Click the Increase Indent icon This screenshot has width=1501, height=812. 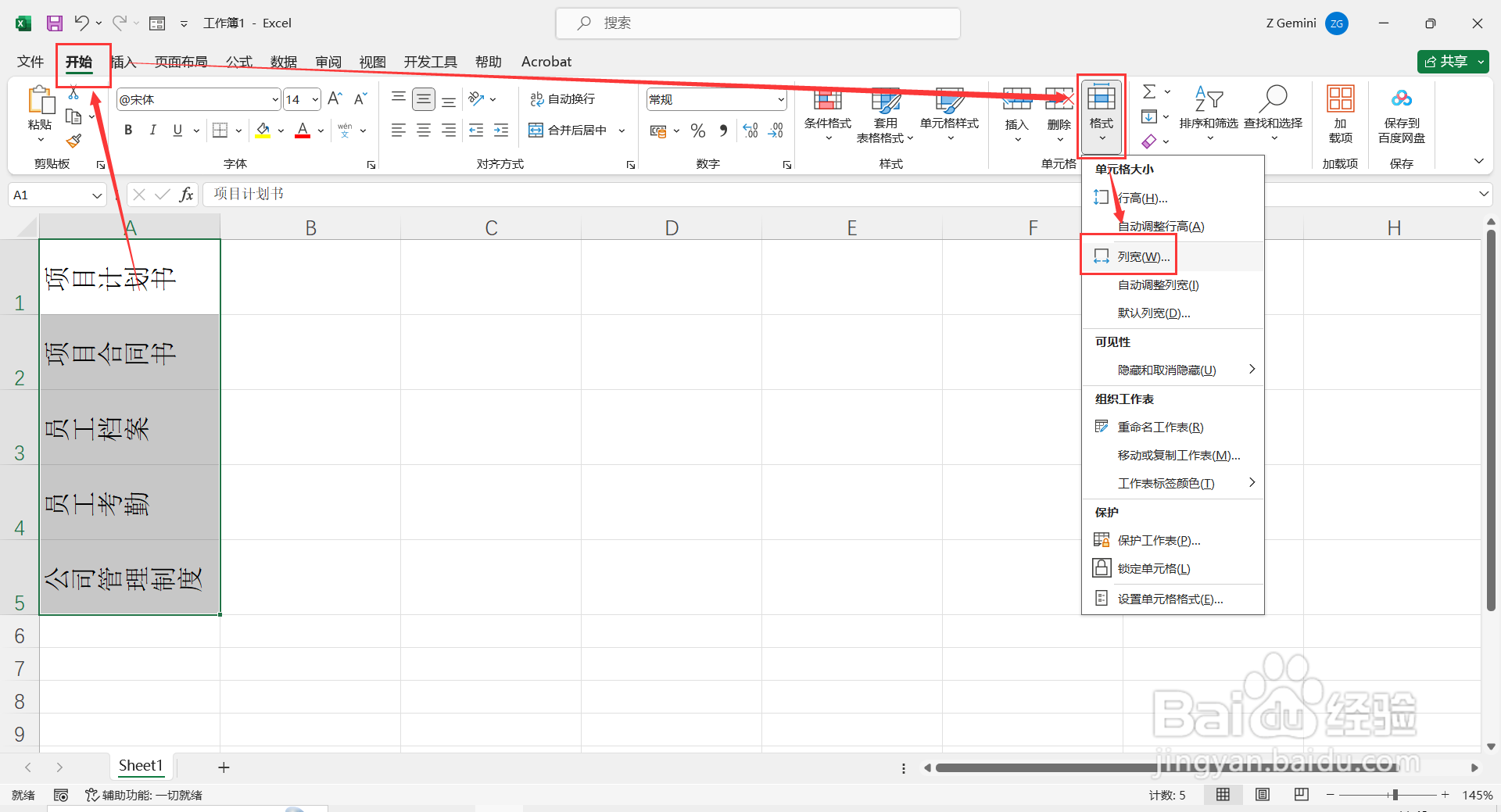(x=501, y=130)
